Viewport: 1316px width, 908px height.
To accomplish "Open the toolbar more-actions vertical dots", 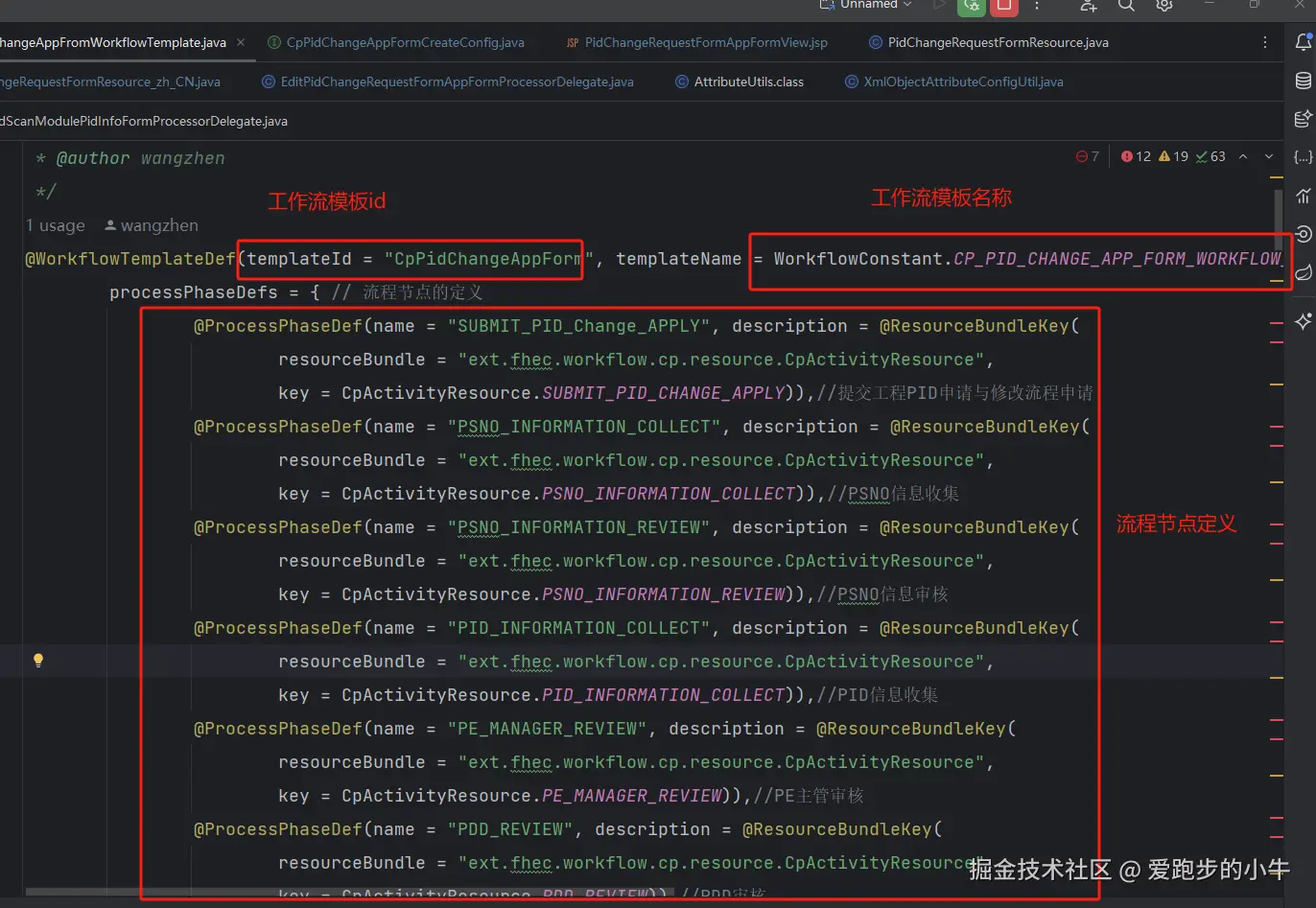I will (x=1037, y=6).
